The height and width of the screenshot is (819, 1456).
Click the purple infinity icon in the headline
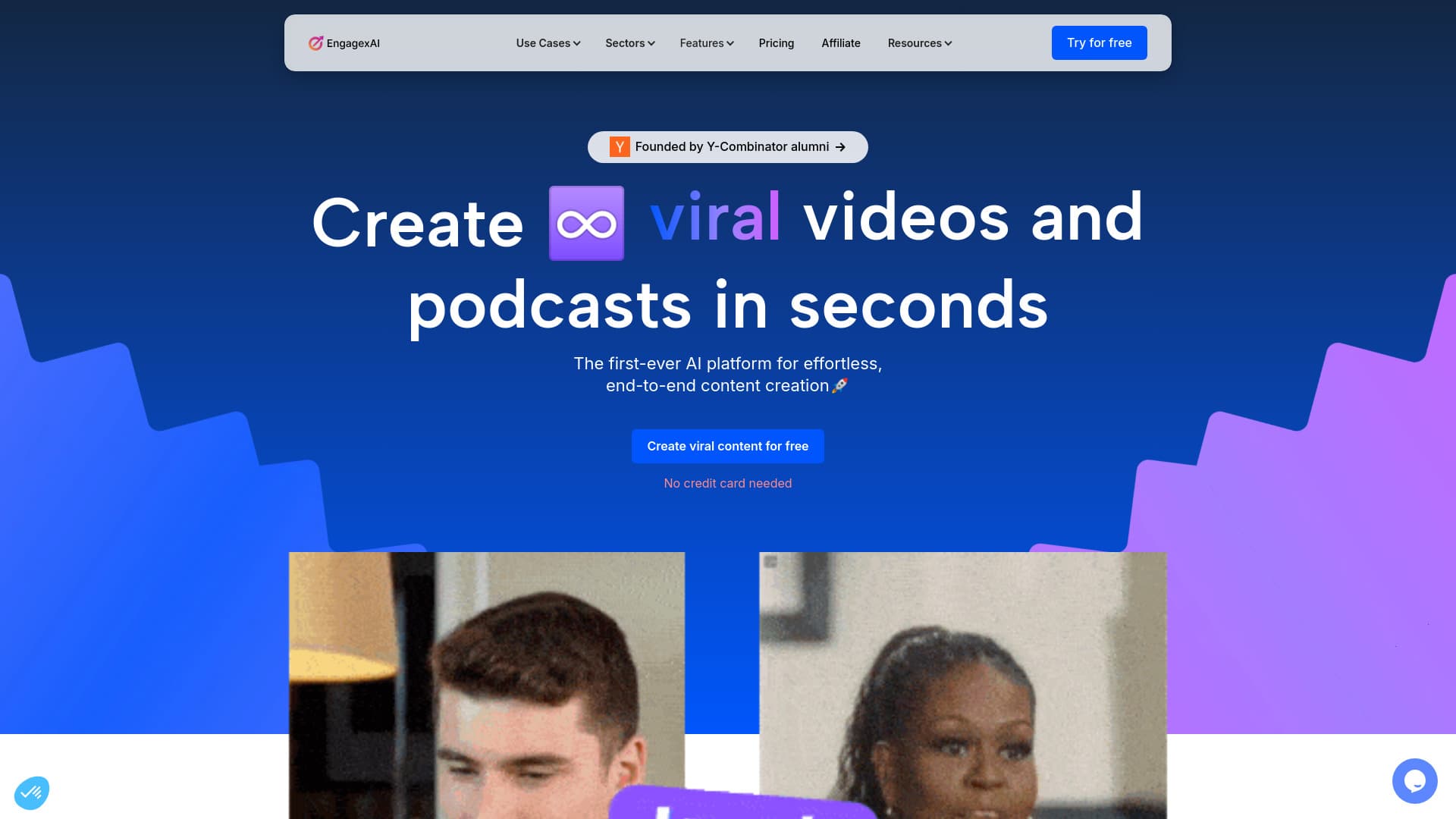pyautogui.click(x=585, y=222)
